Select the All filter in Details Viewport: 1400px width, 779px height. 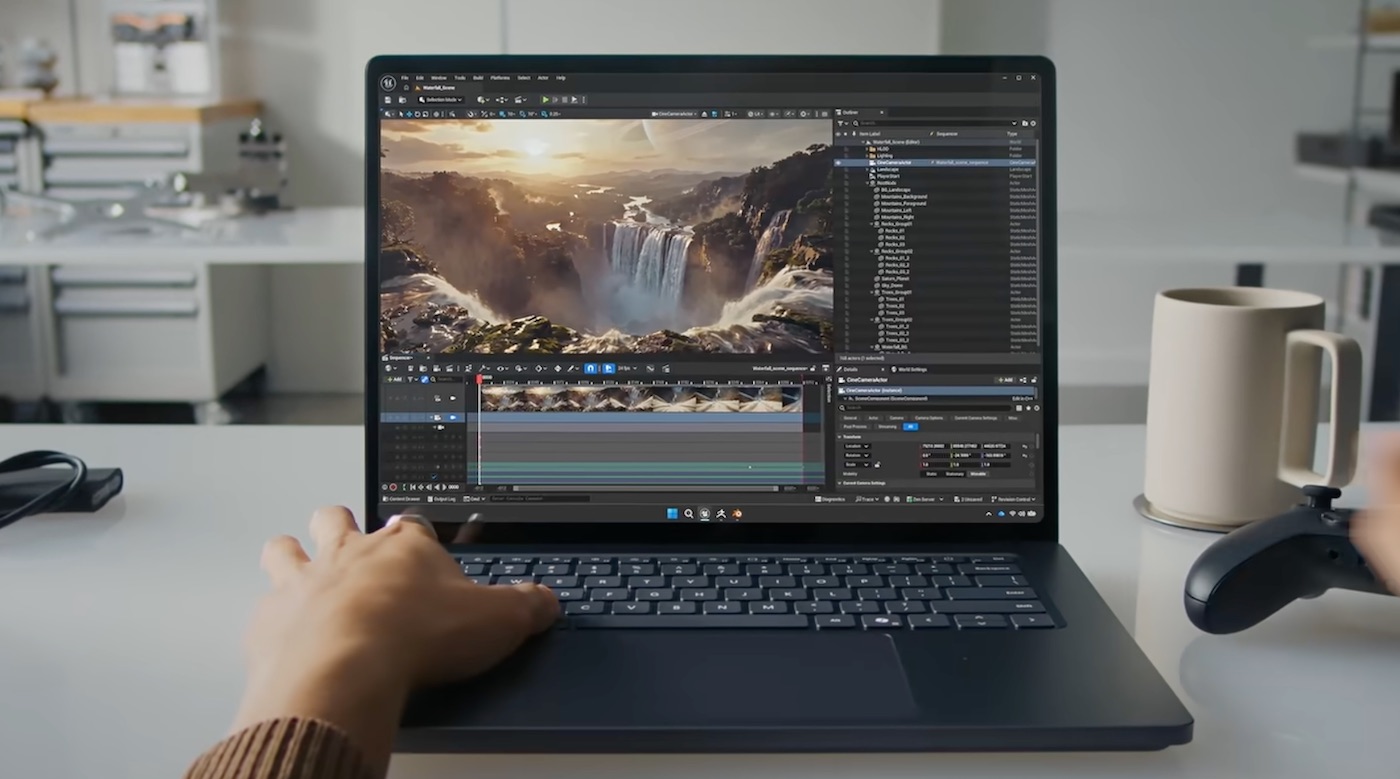pyautogui.click(x=911, y=427)
